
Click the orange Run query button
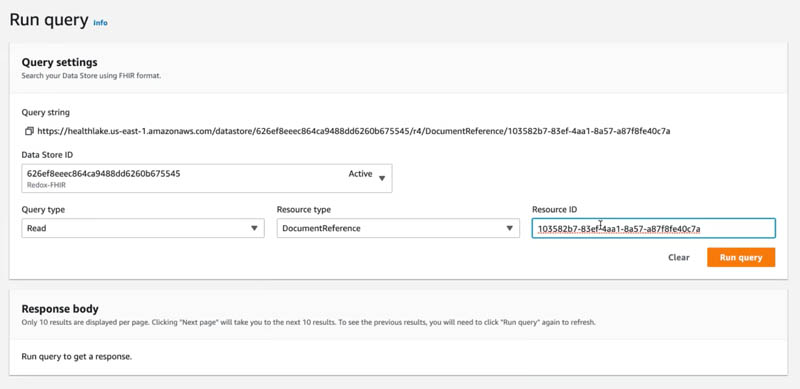741,257
